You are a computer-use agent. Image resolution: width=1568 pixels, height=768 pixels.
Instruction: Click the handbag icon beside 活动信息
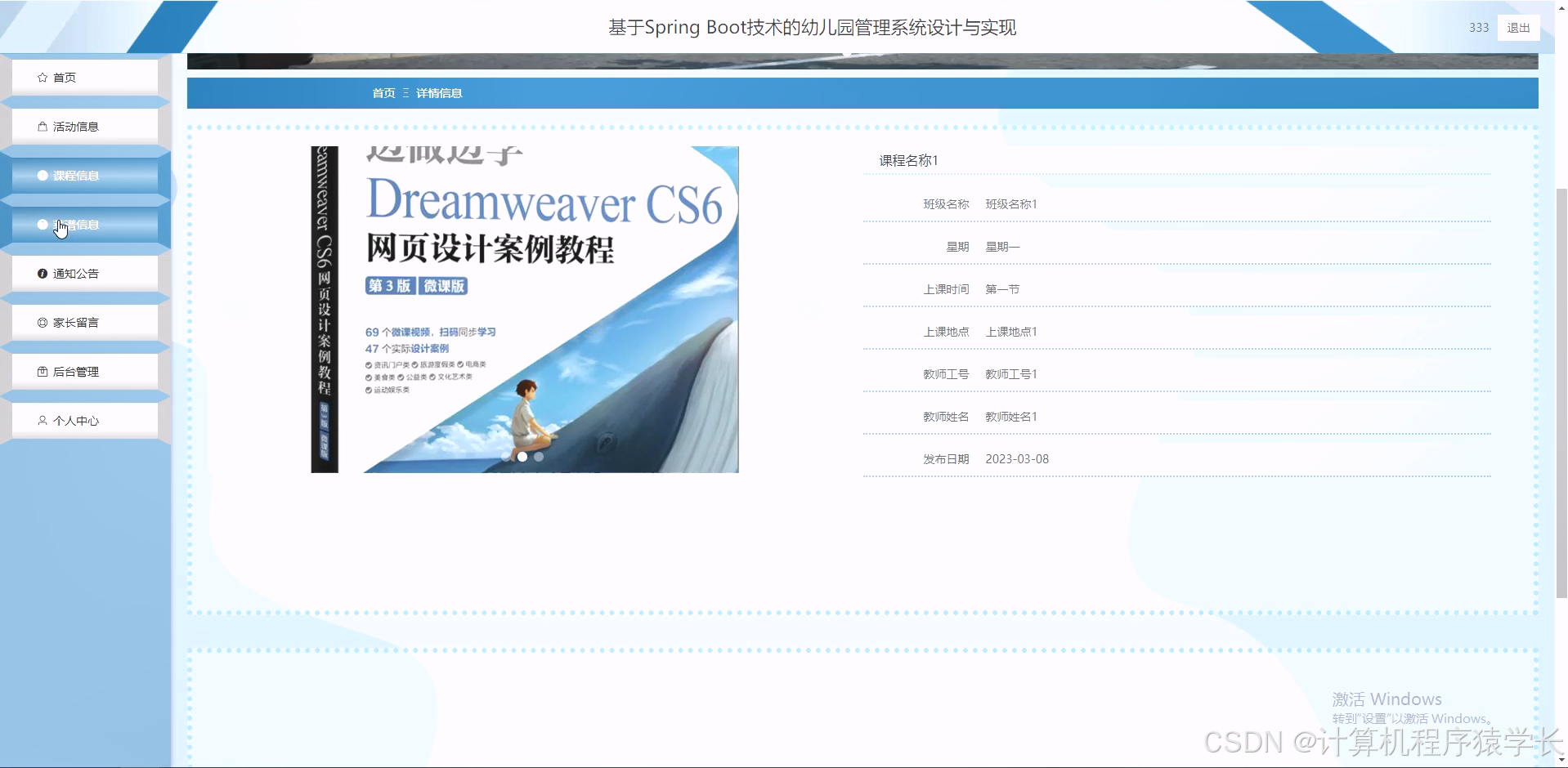pos(43,126)
